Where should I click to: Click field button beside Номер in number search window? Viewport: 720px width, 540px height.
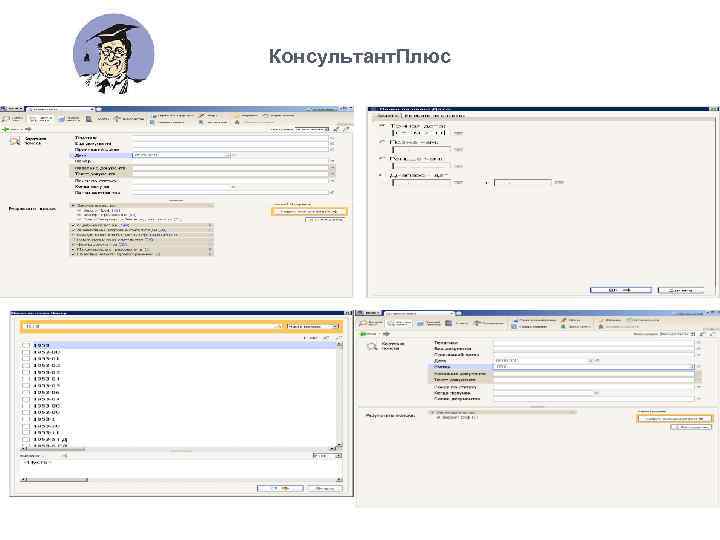(x=698, y=367)
